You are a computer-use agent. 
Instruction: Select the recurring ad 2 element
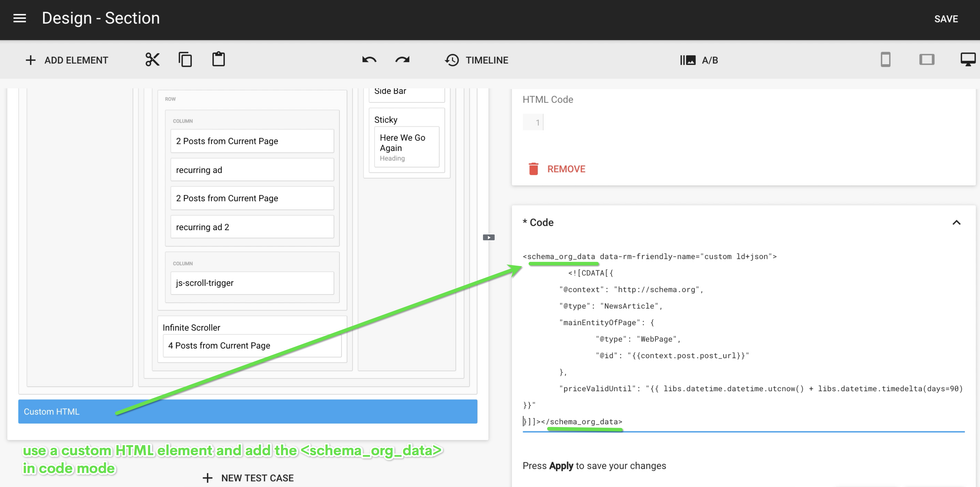[x=252, y=227]
